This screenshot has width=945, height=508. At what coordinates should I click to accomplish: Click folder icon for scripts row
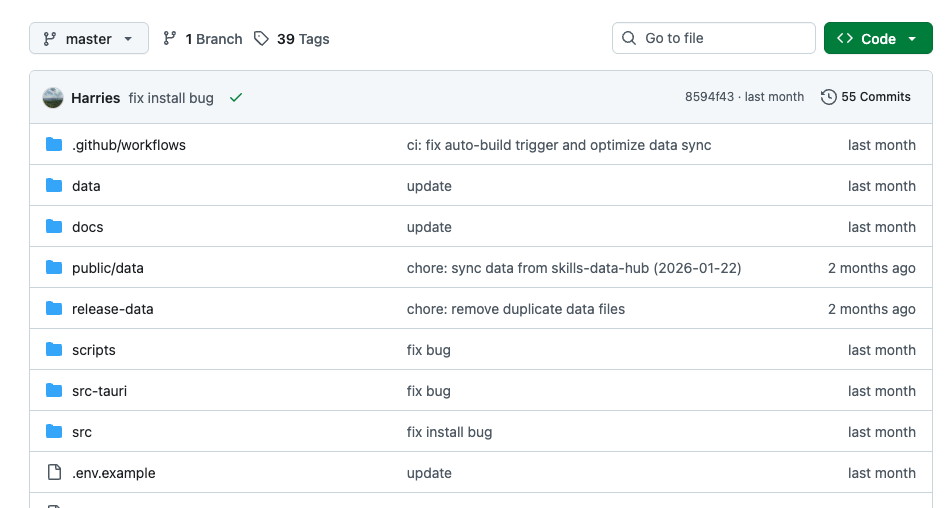coord(54,350)
